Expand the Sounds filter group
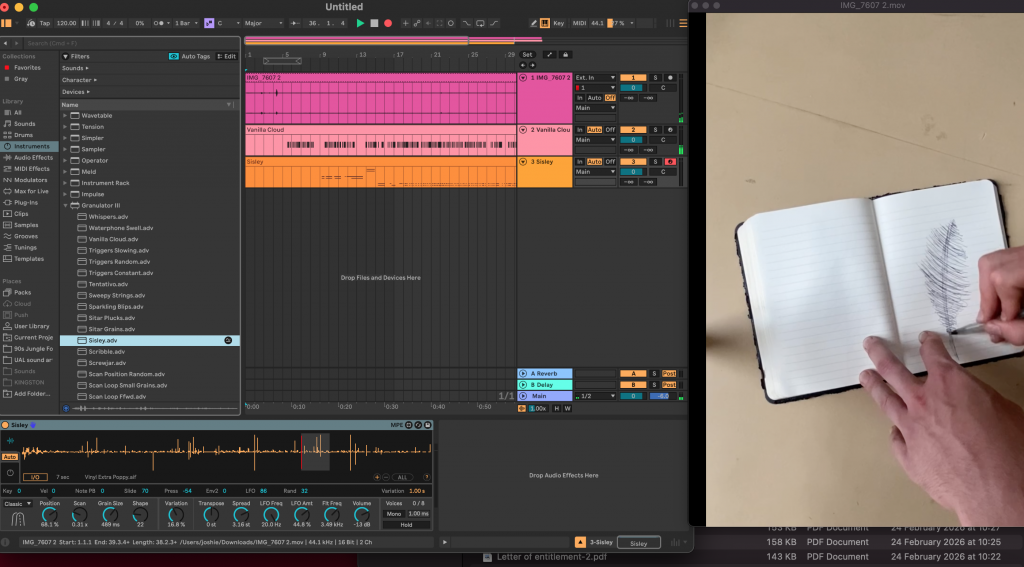1024x567 pixels. (x=75, y=68)
